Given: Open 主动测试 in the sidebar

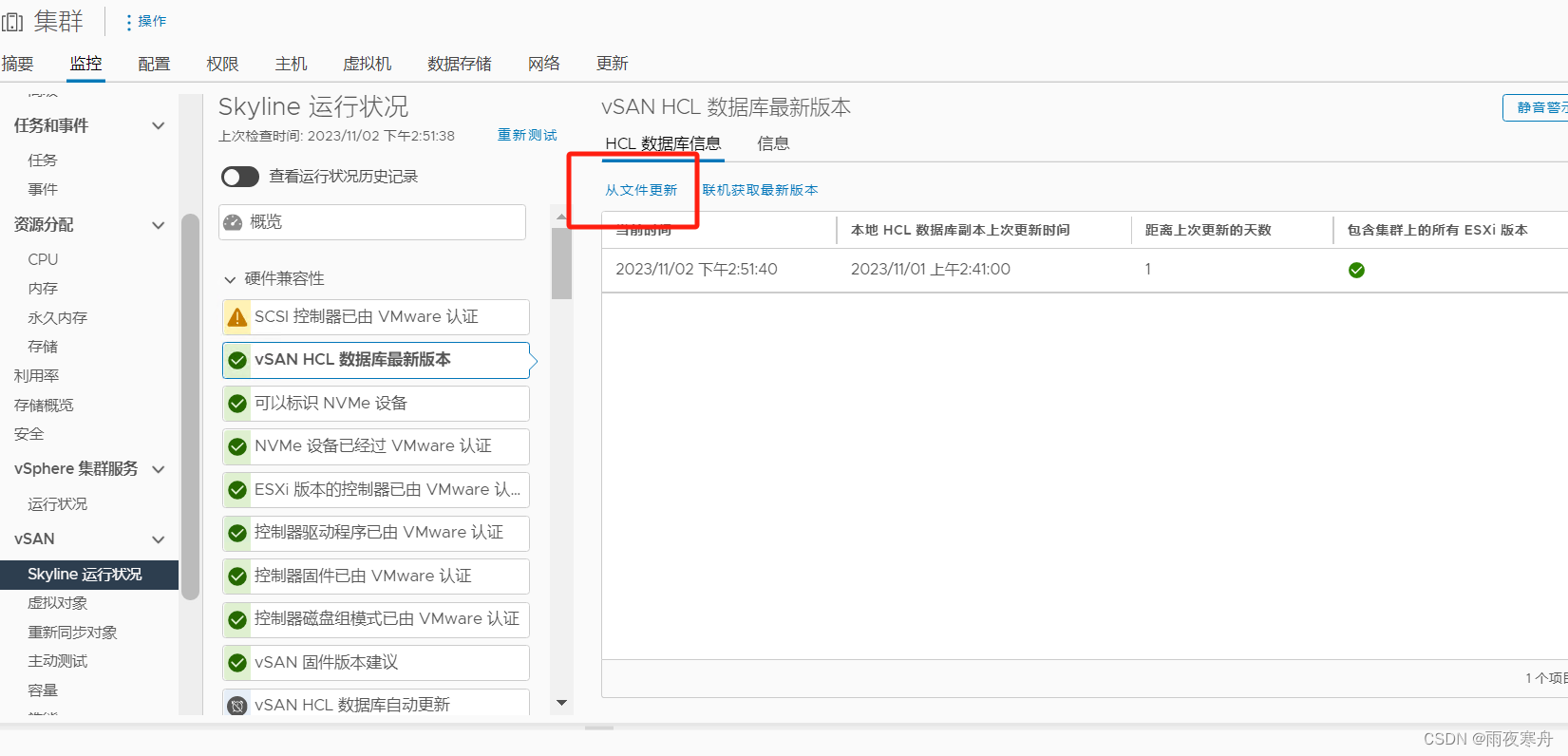Looking at the screenshot, I should (57, 661).
